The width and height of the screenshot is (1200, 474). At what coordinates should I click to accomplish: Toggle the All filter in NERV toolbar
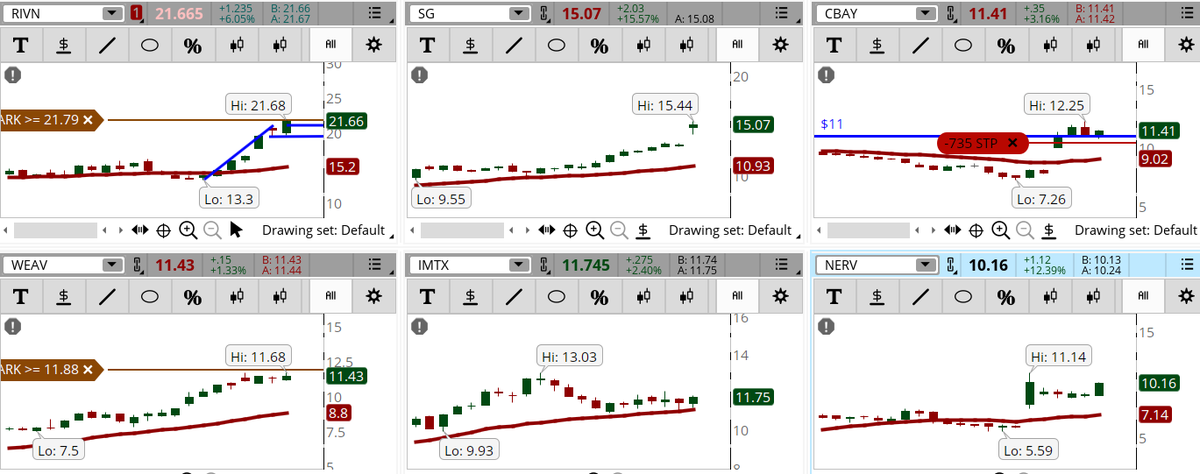(1144, 297)
